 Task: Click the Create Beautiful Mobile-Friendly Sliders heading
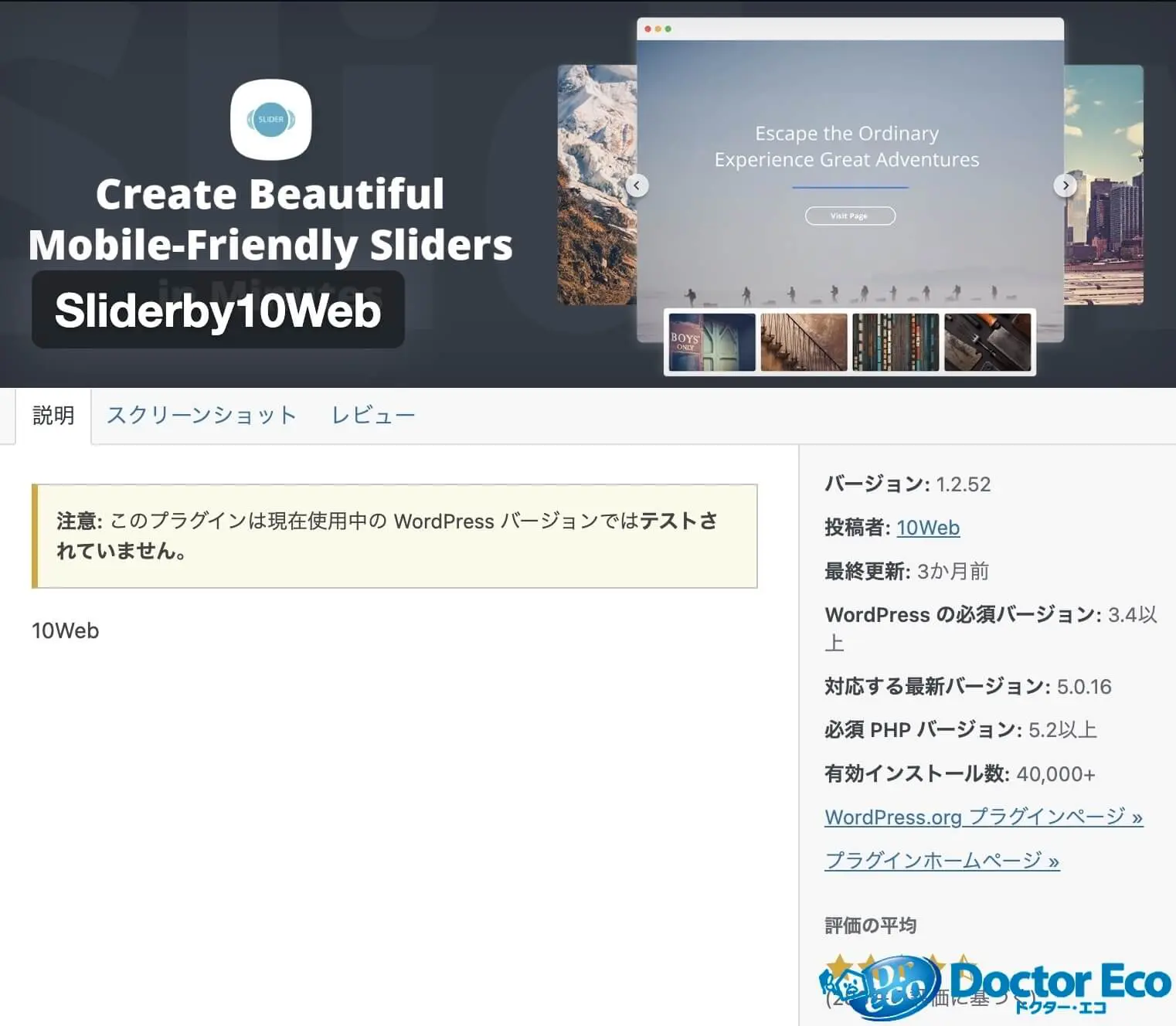(270, 219)
